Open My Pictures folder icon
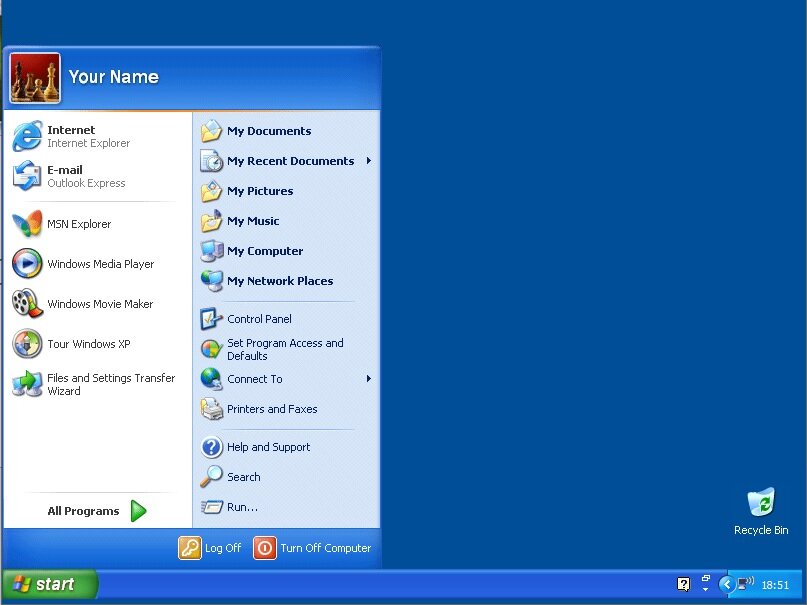Image resolution: width=807 pixels, height=605 pixels. click(212, 191)
